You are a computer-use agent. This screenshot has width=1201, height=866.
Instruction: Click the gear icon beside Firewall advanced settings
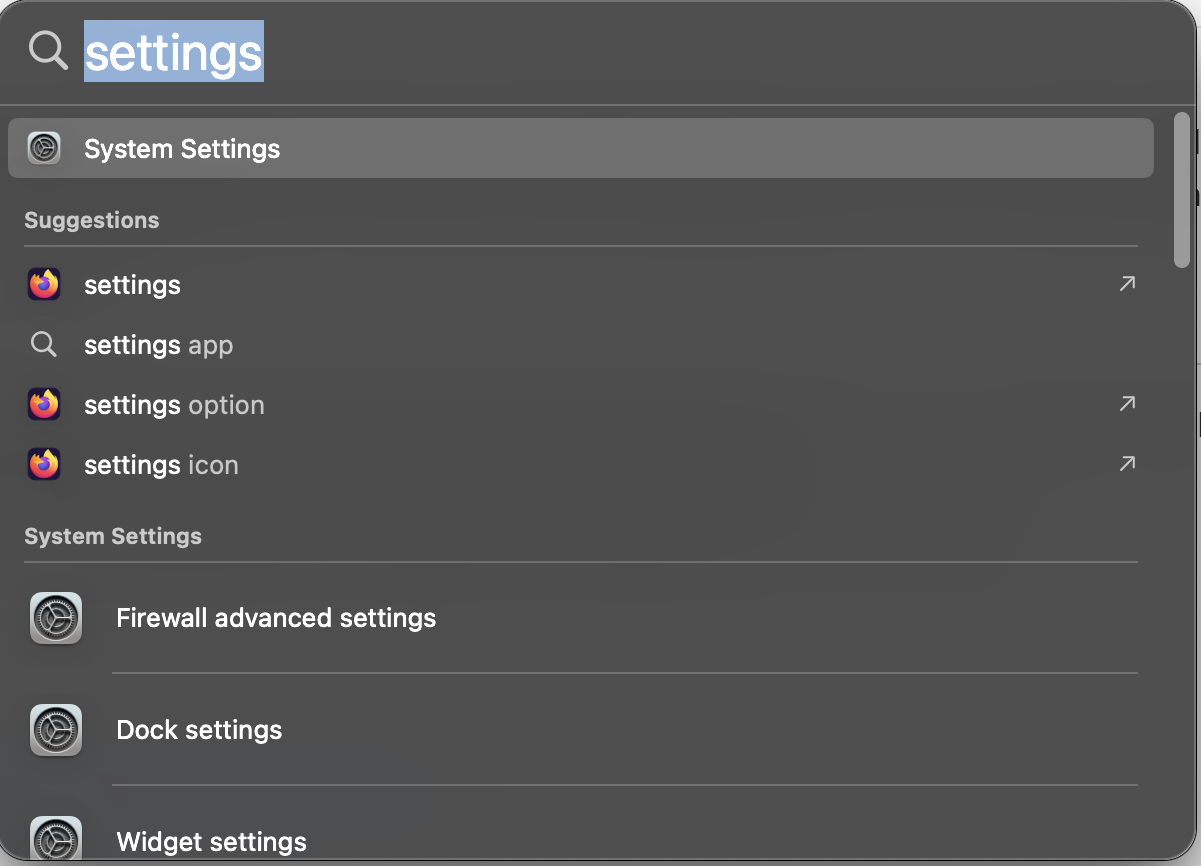(56, 618)
